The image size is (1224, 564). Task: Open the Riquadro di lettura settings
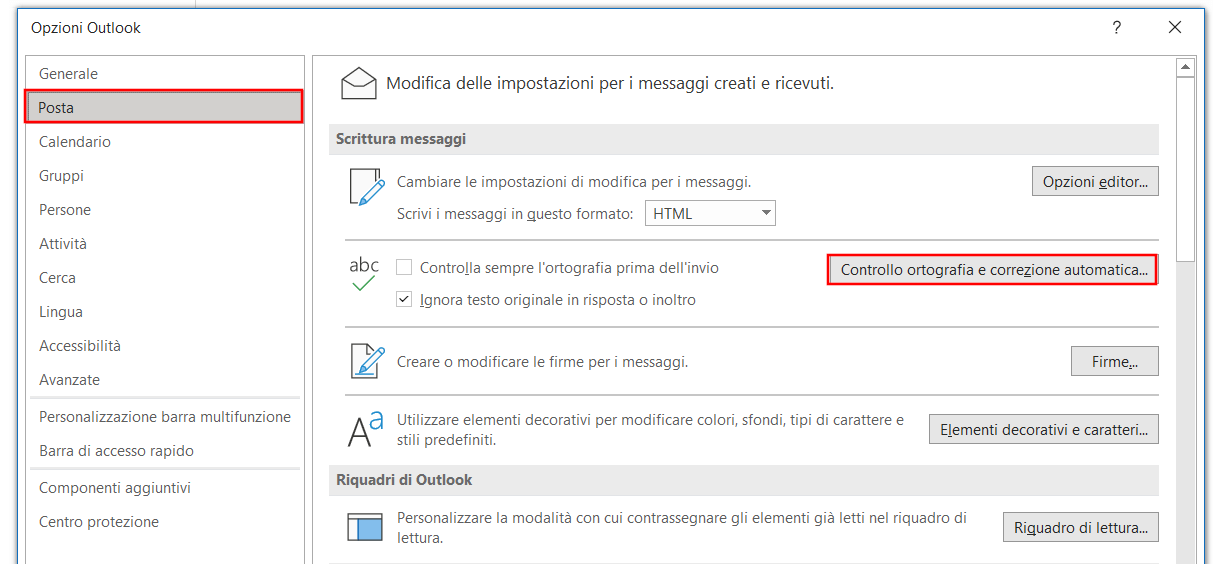click(x=1081, y=527)
